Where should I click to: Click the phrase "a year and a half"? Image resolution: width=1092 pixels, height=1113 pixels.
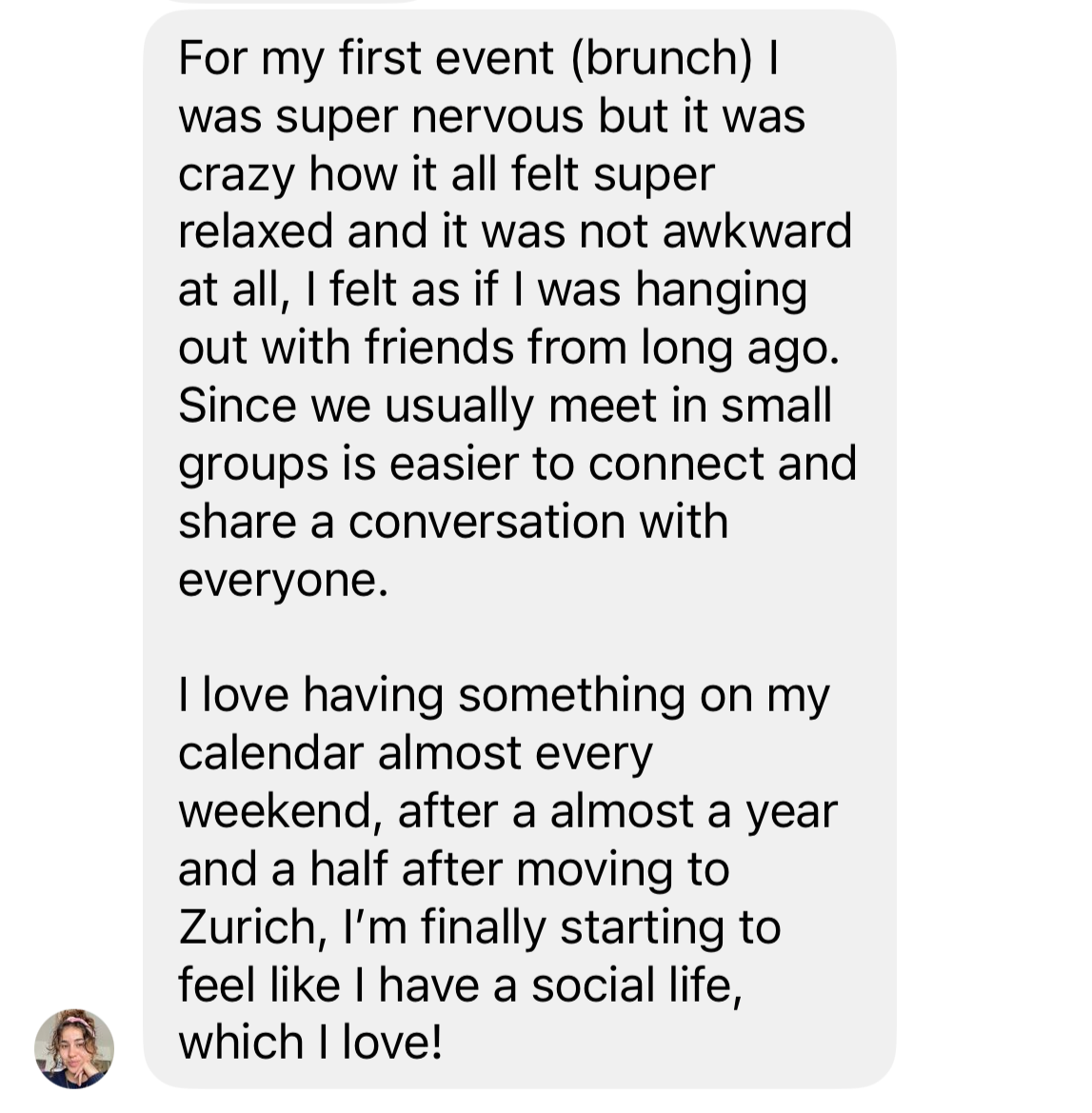coord(507,841)
